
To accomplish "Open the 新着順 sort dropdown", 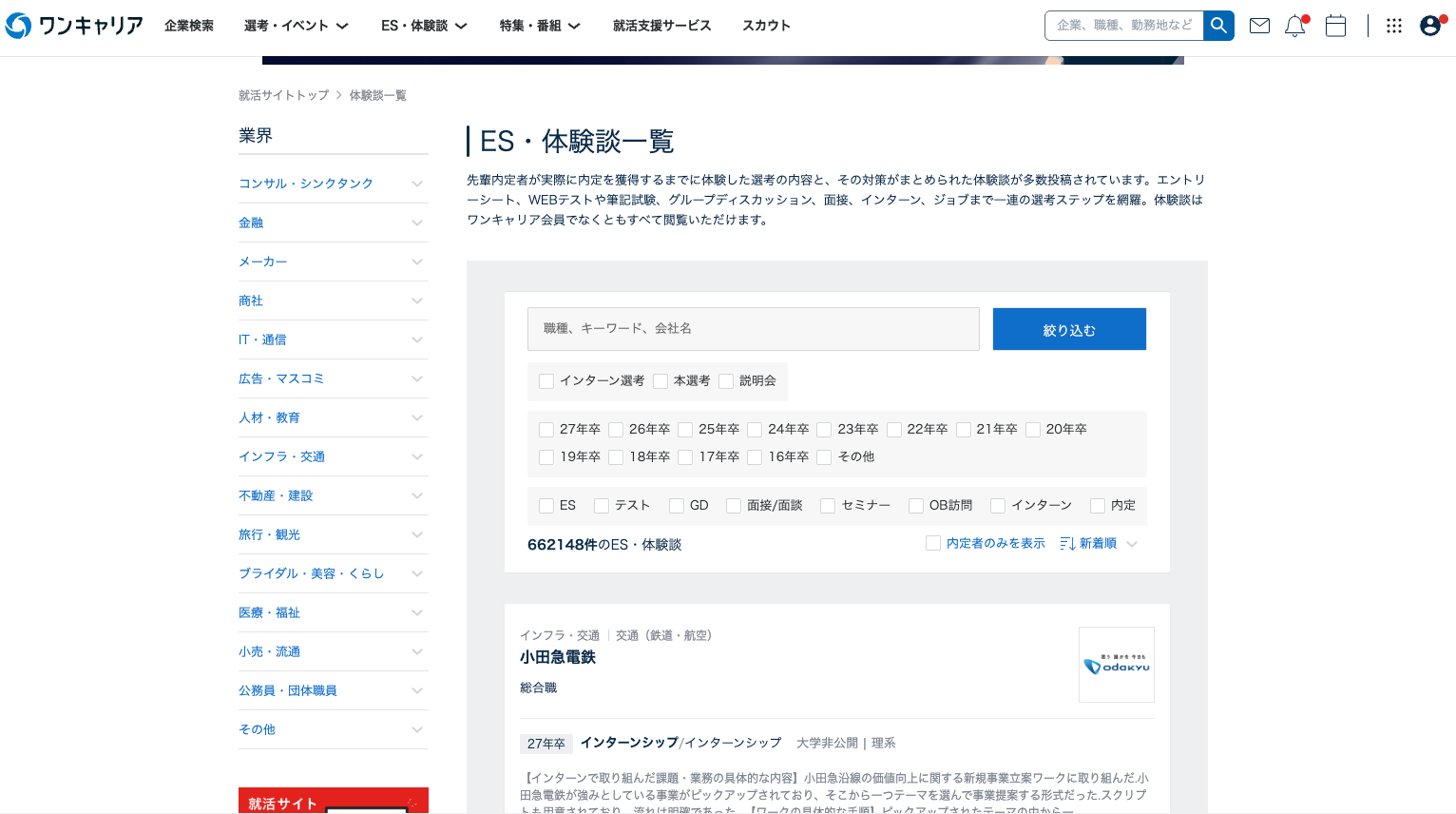I will [1099, 543].
